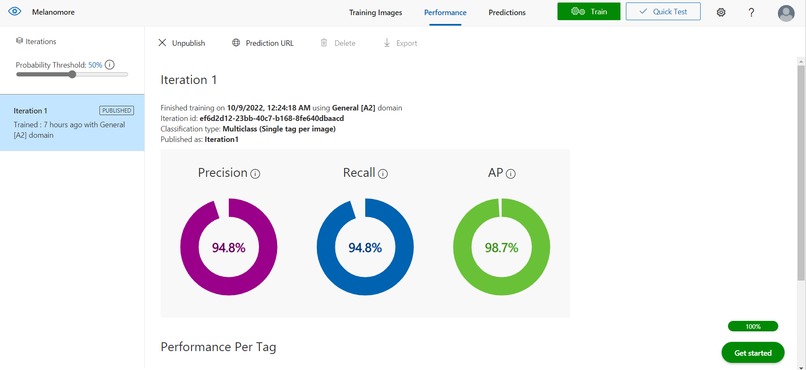This screenshot has height=370, width=806.
Task: Click the Iterations stack icon
Action: [20, 41]
